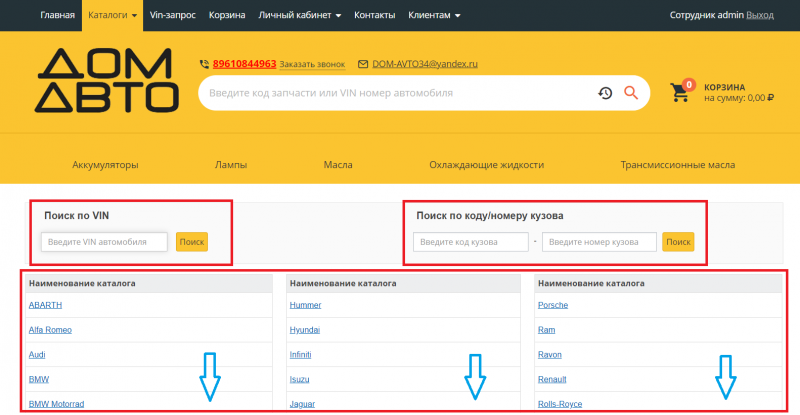Screen dimensions: 800x415
Task: Open the Rolls-Royce catalog
Action: tap(560, 404)
